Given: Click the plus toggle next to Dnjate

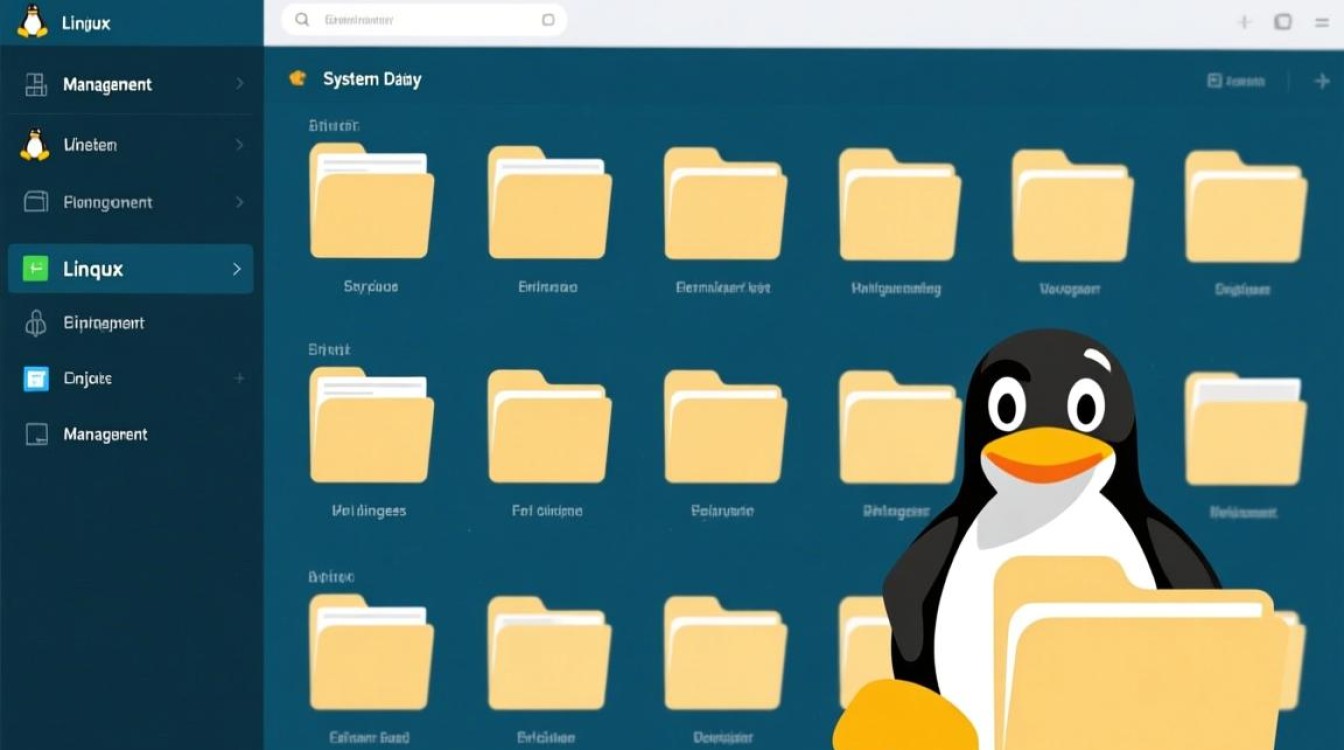Looking at the screenshot, I should click(239, 379).
